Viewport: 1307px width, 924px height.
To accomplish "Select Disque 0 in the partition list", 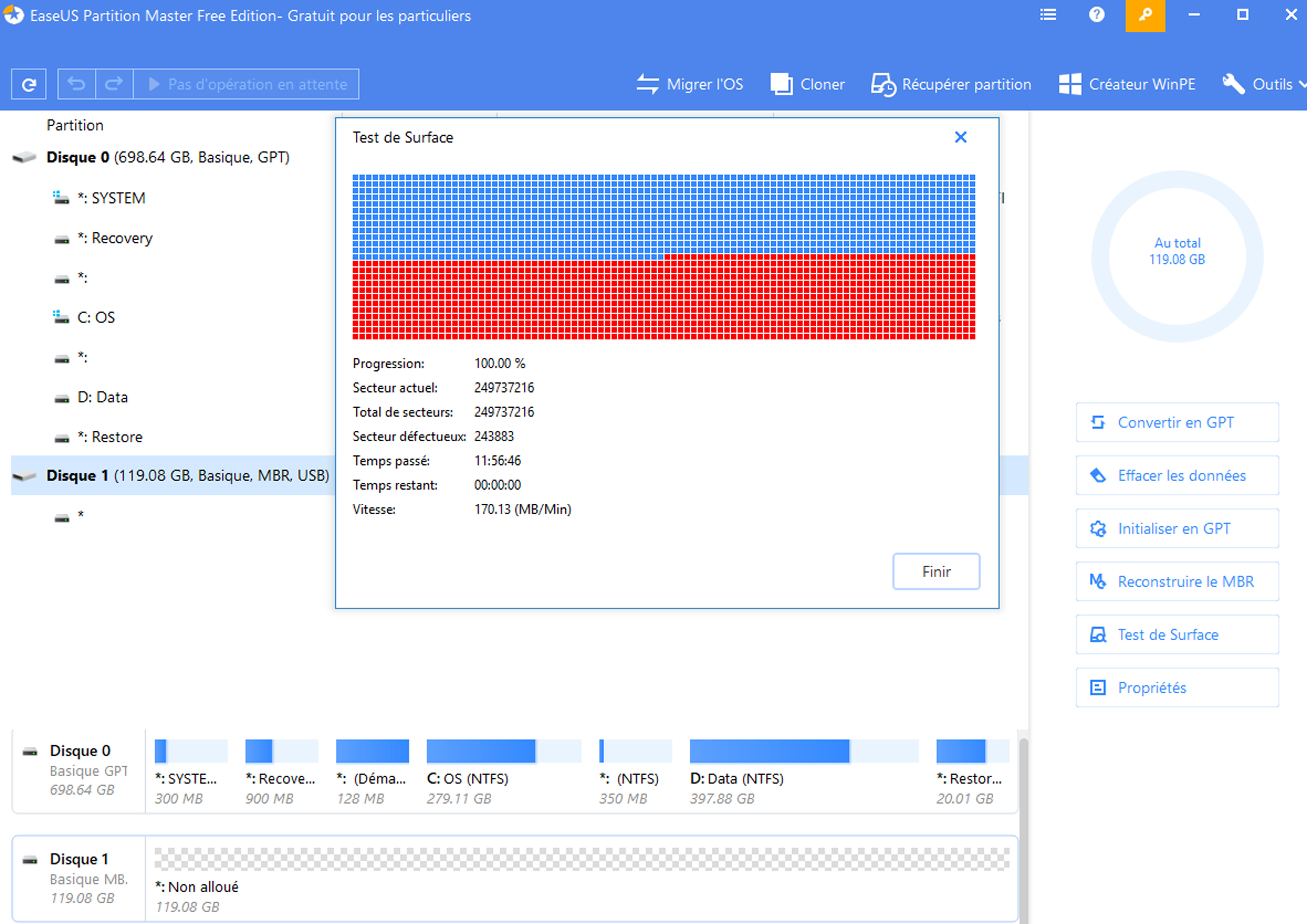I will coord(168,157).
